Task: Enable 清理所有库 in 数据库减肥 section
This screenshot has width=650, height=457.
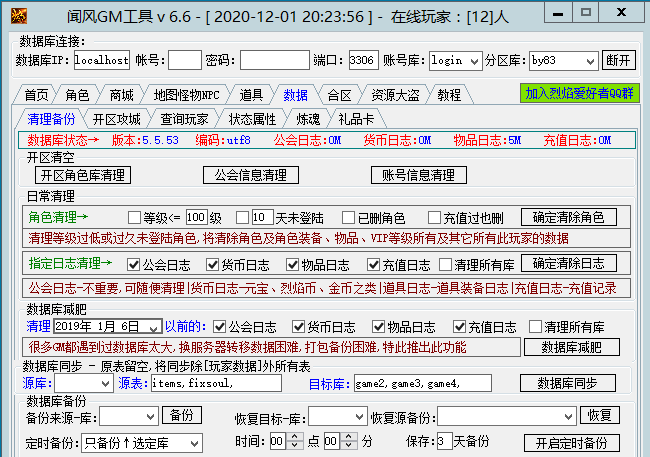Action: pyautogui.click(x=535, y=327)
